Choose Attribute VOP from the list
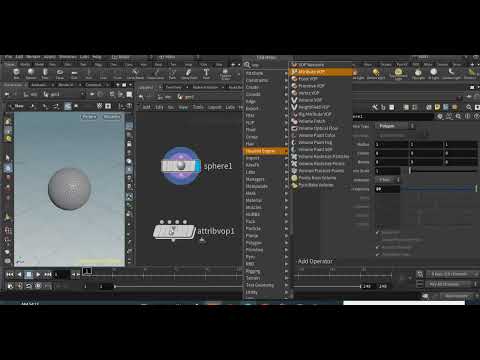480x360 pixels. (321, 72)
